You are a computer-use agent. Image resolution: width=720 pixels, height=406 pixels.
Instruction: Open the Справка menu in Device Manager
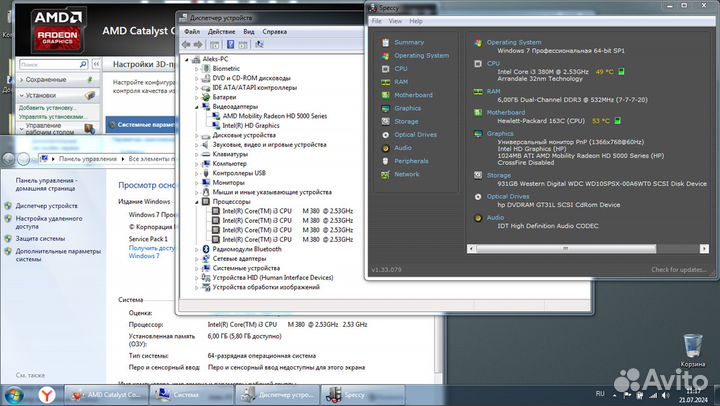point(275,32)
